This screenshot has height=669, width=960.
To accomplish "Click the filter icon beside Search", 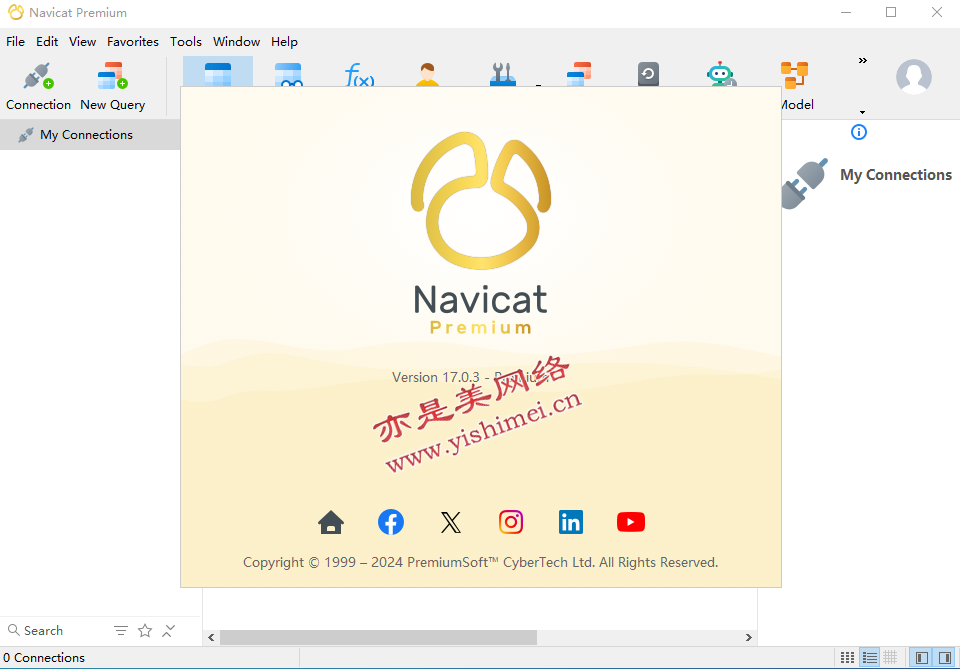I will pos(121,630).
